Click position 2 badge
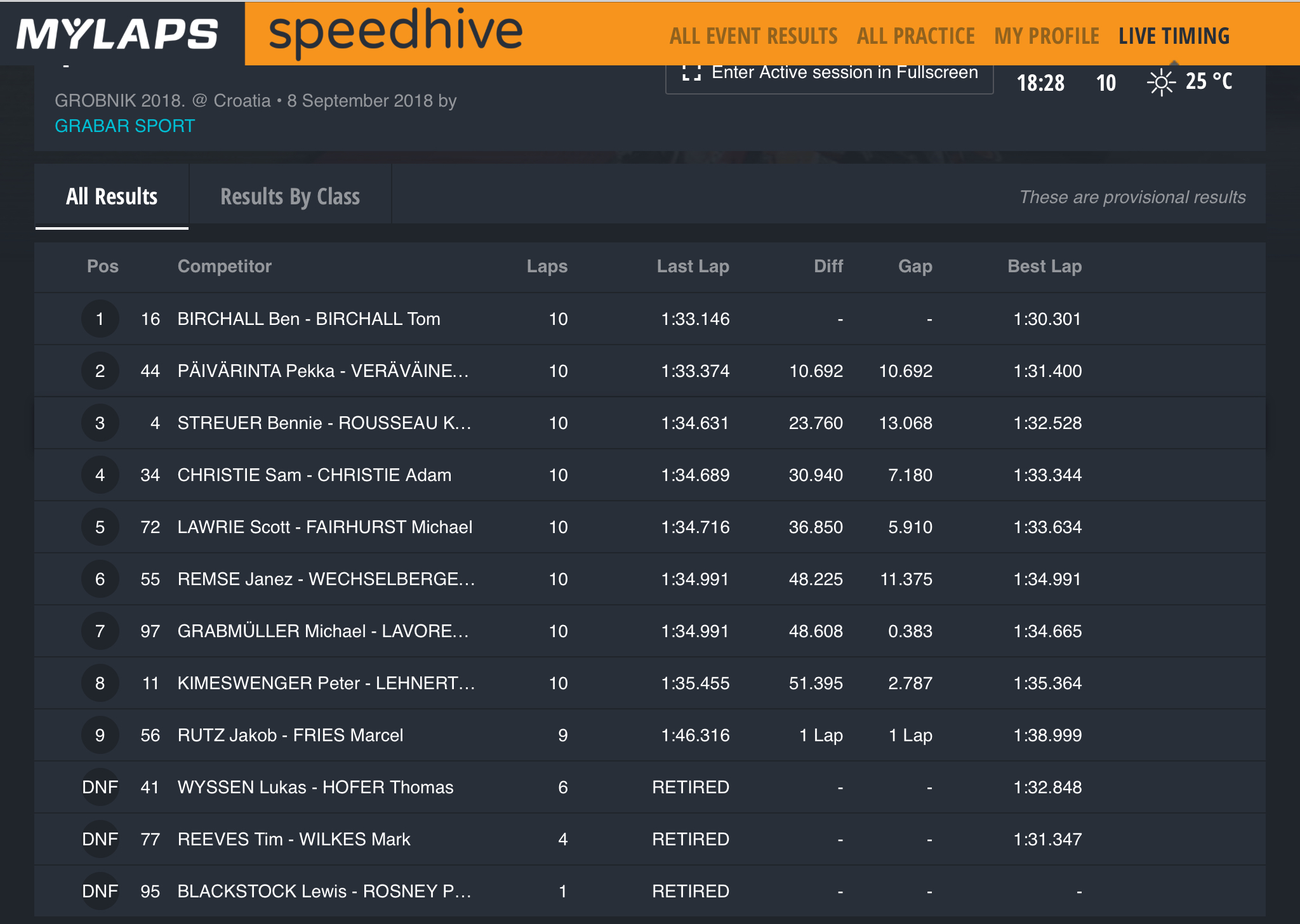1300x924 pixels. [x=100, y=371]
